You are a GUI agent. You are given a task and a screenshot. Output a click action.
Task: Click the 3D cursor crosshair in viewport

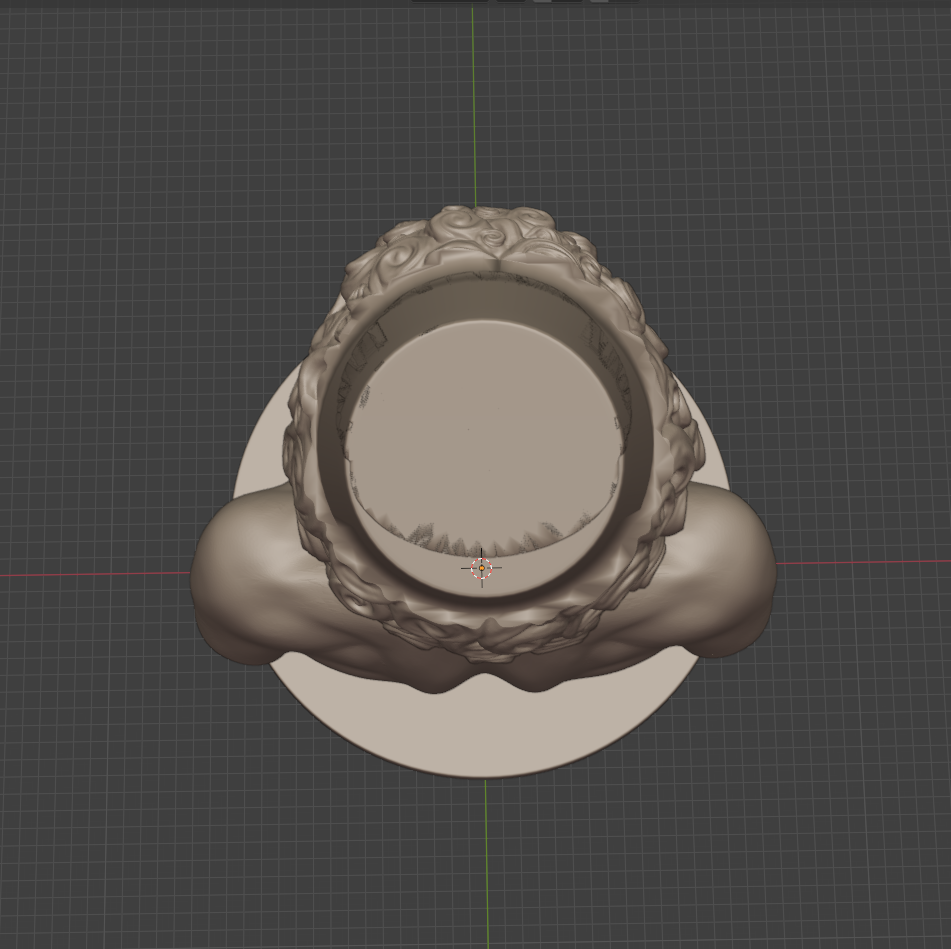coord(482,568)
